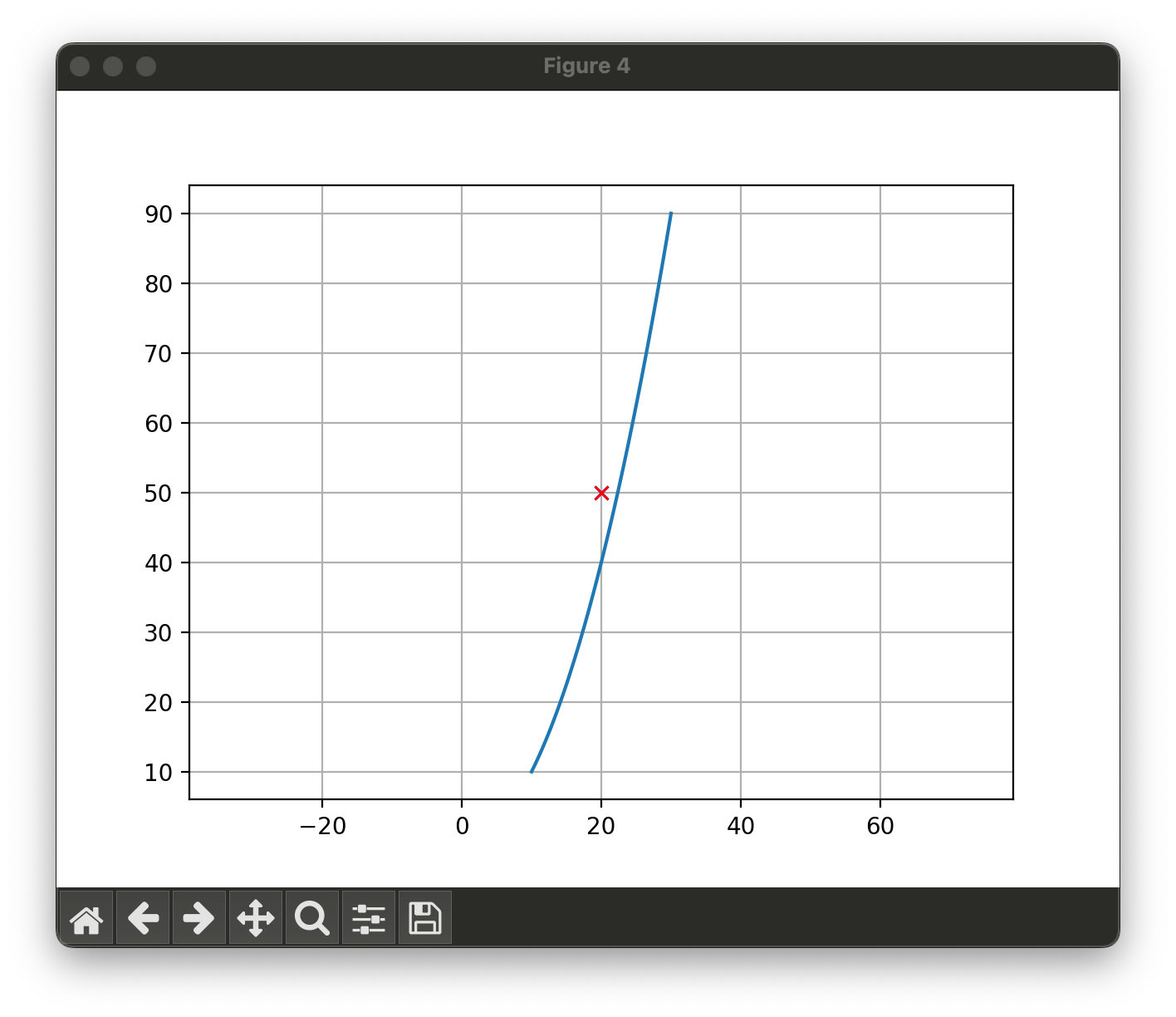Click the 50 label on the y-axis
The image size is (1176, 1017).
pos(158,494)
